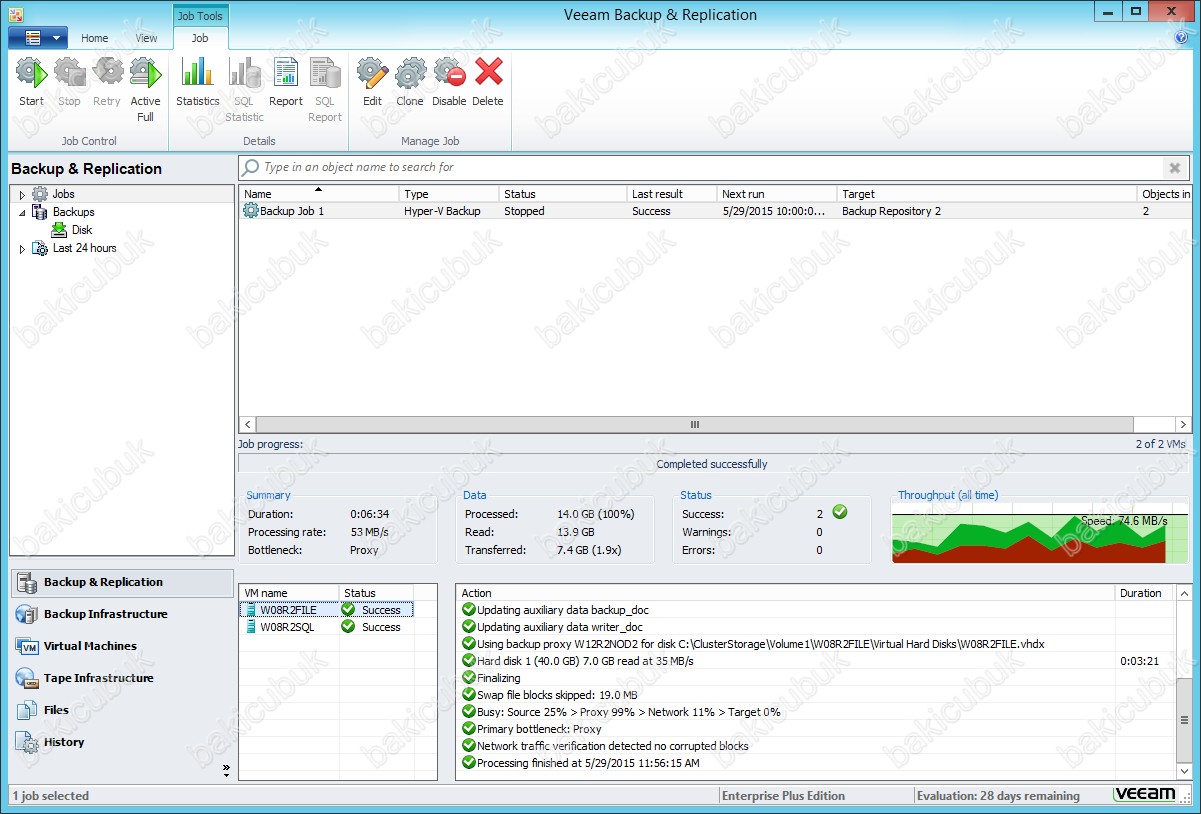Open the History view

click(x=122, y=742)
